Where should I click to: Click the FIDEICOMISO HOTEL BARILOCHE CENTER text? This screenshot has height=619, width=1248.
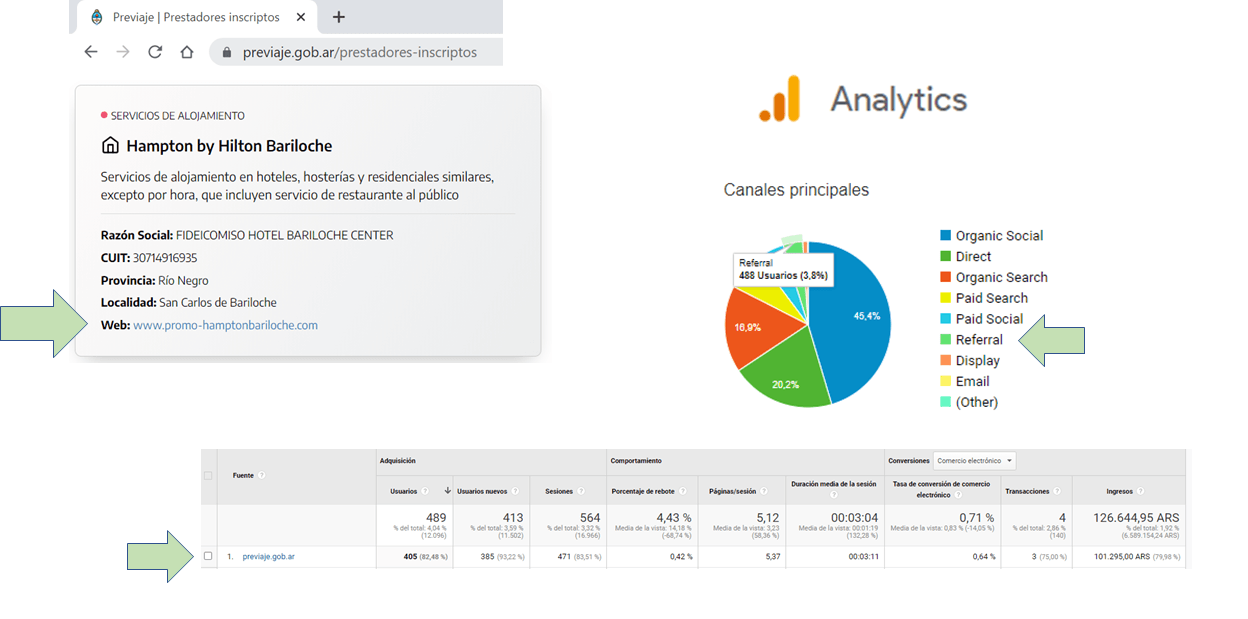point(284,236)
